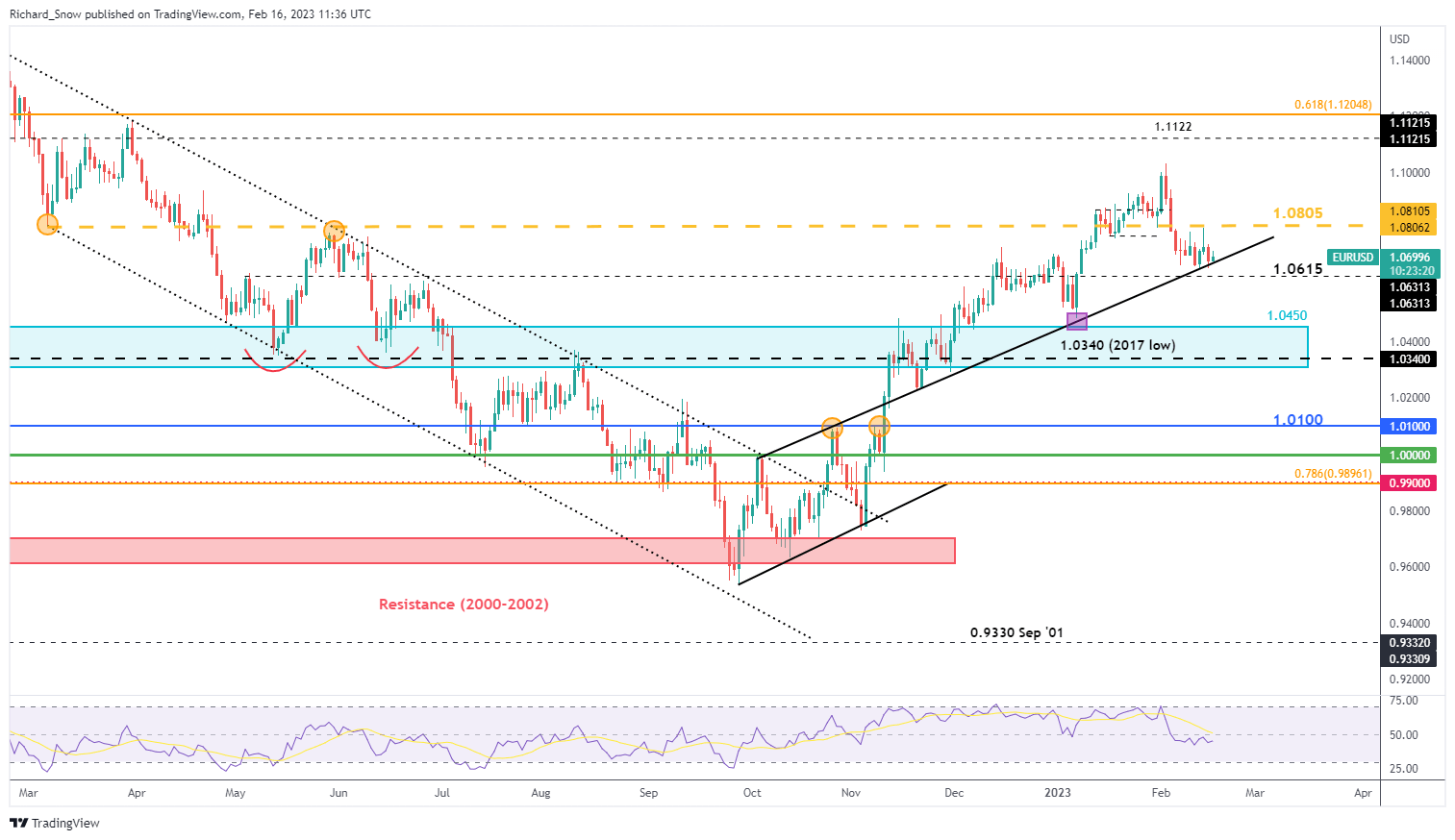This screenshot has width=1455, height=840.
Task: Click the EURUSD symbol price tag
Action: point(1352,258)
